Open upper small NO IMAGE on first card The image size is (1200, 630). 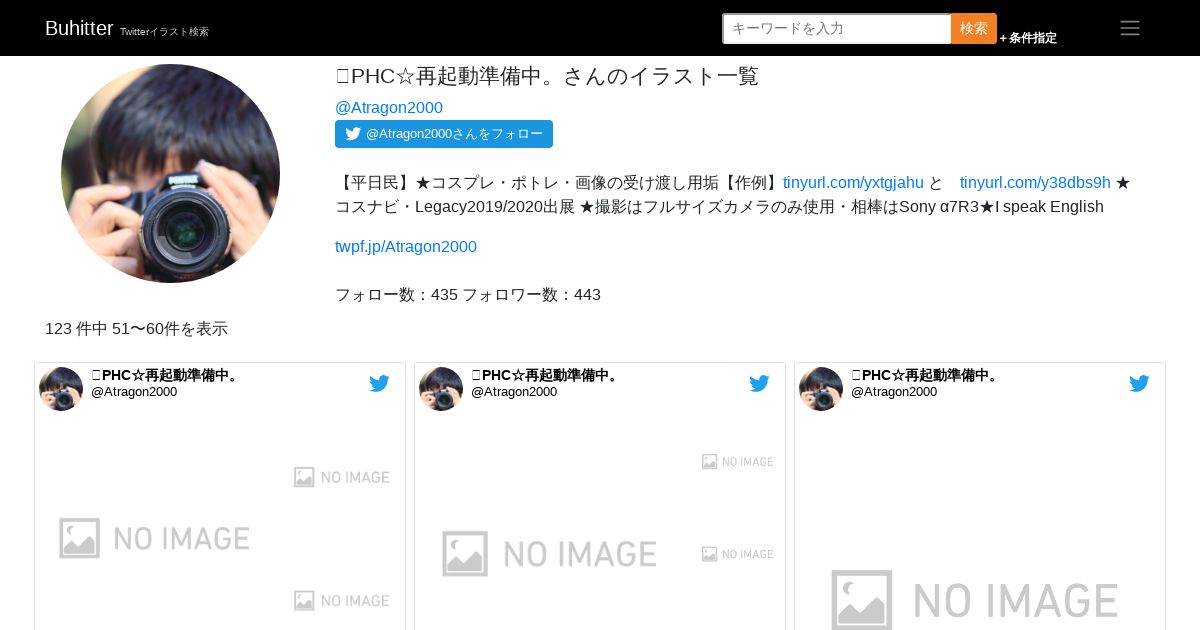pyautogui.click(x=342, y=477)
